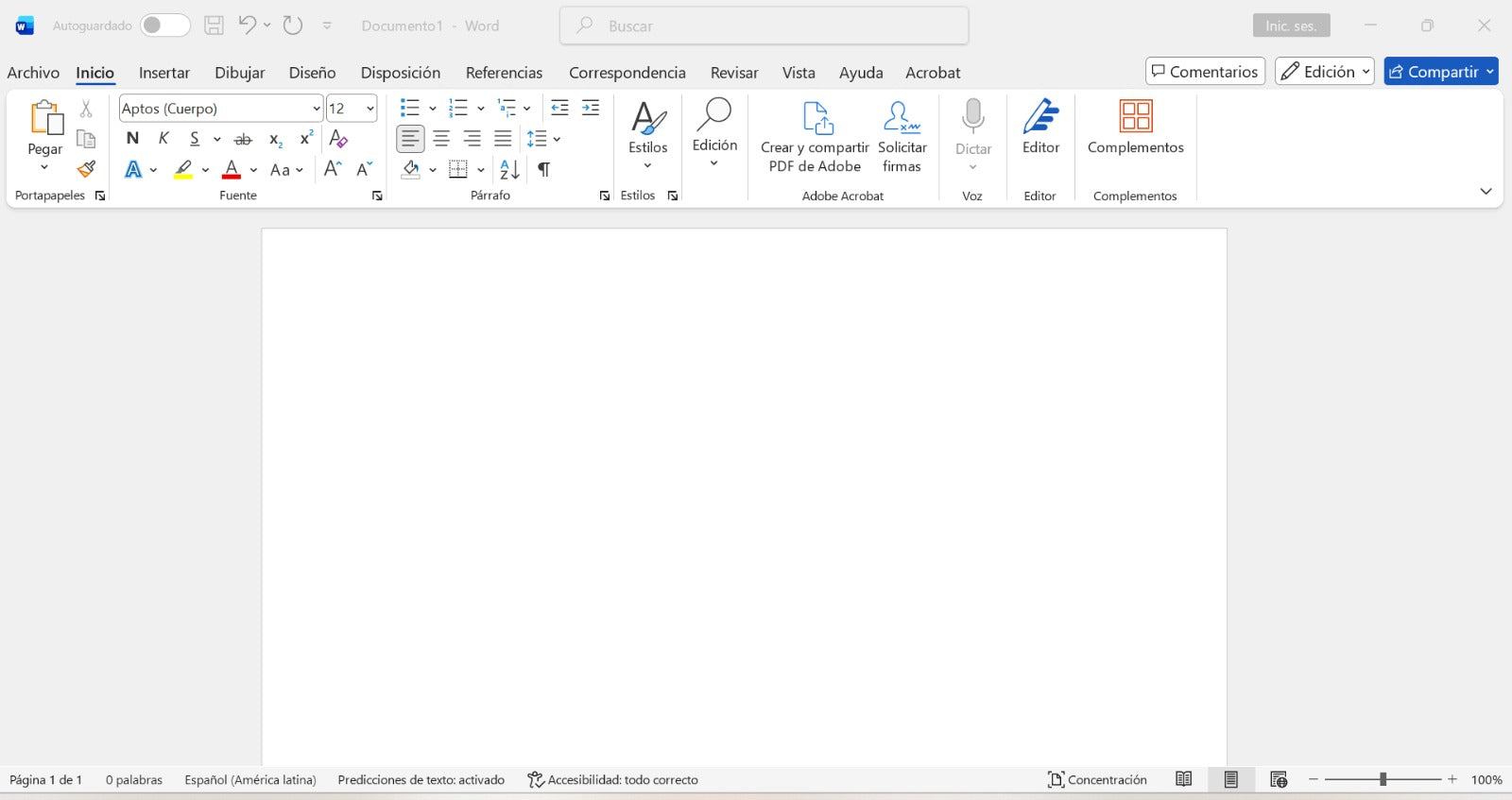Screen dimensions: 1512x800
Task: Expand the bullet list style dropdown arrow
Action: (x=433, y=109)
